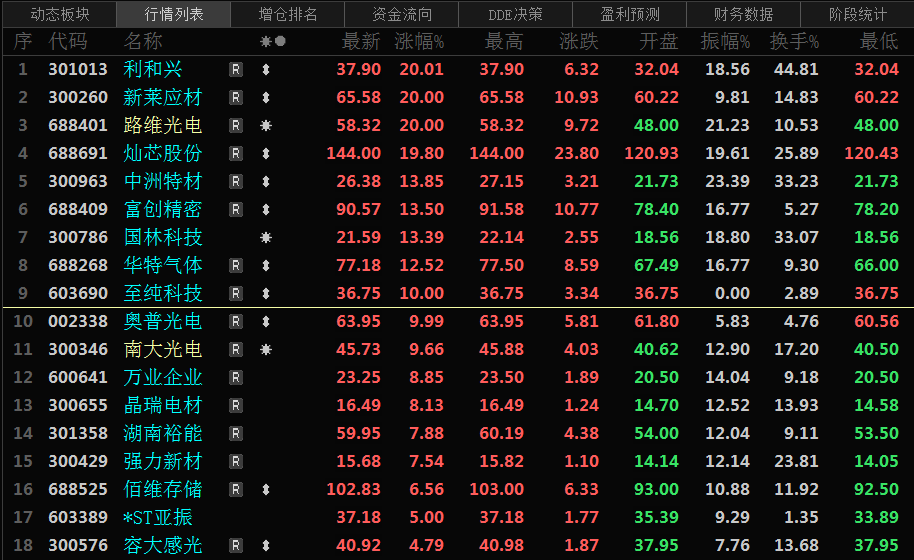Screen dimensions: 914x560
Task: Click the R badge for 万业企业
Action: (235, 378)
